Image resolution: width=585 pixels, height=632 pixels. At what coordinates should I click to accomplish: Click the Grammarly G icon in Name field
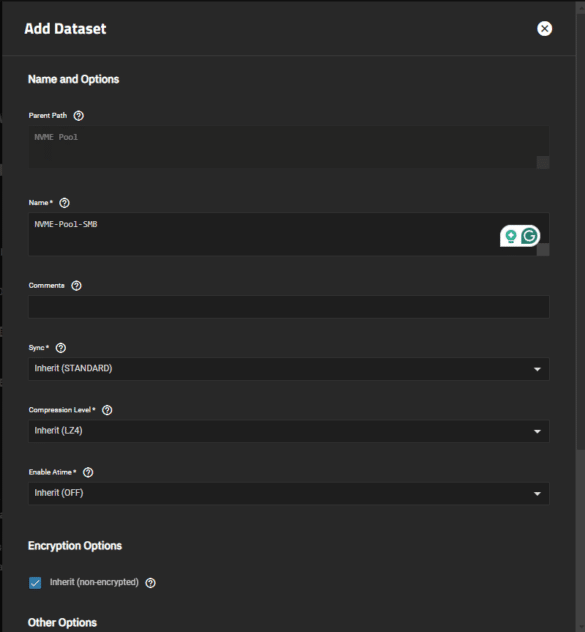click(x=529, y=236)
